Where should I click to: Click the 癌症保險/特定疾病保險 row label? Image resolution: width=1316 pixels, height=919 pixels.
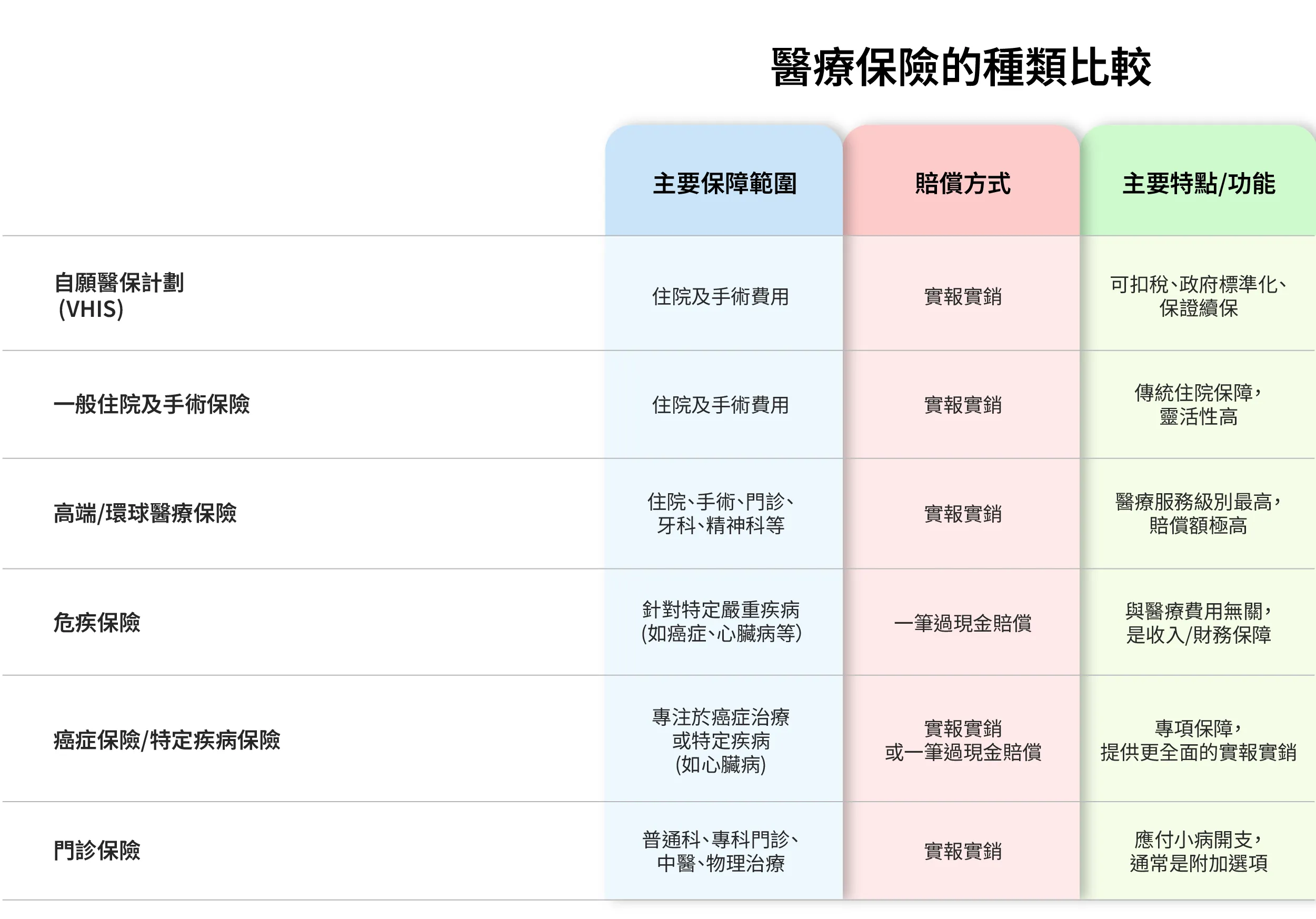click(x=166, y=740)
